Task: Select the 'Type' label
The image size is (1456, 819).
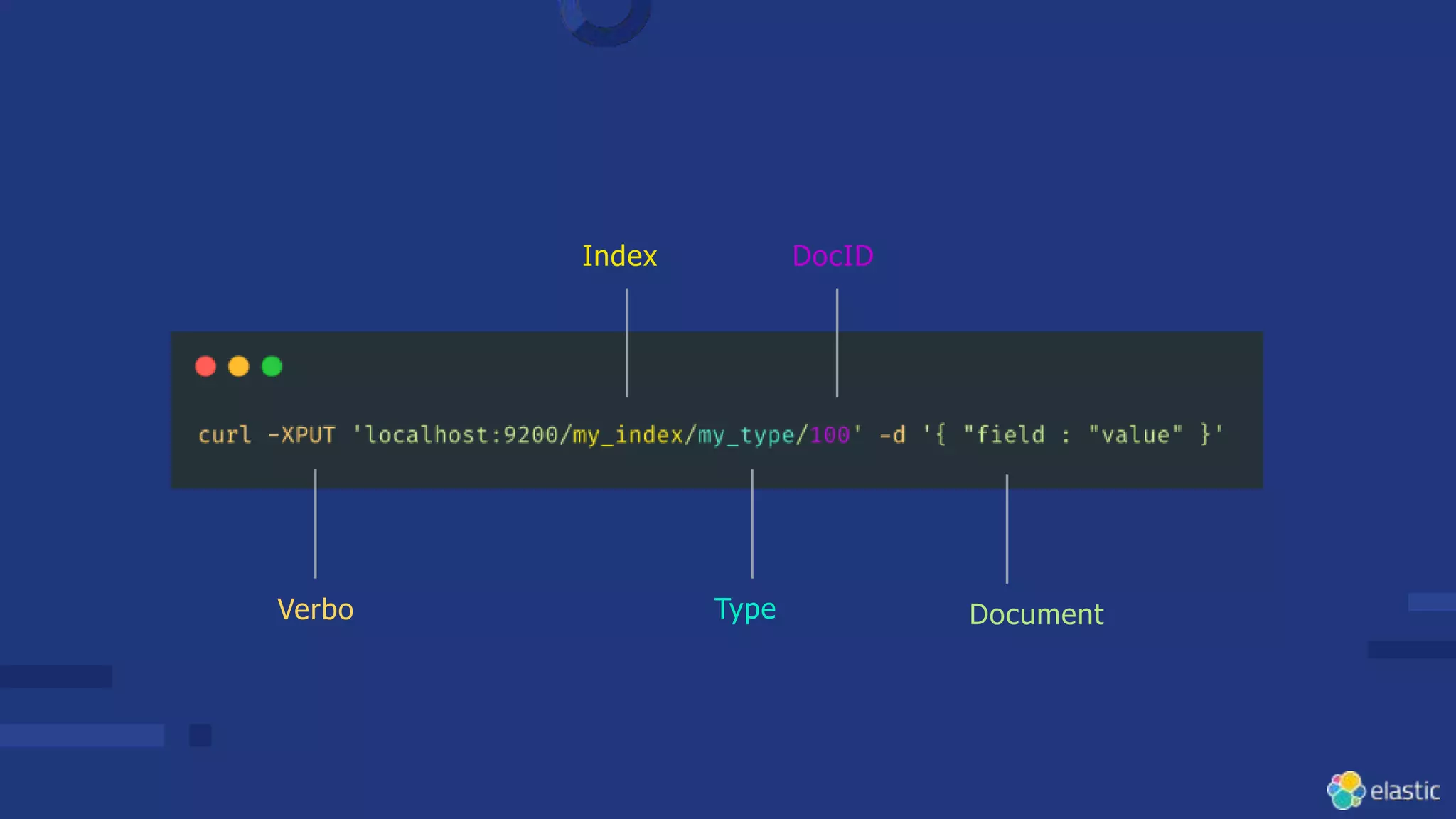Action: pyautogui.click(x=744, y=610)
